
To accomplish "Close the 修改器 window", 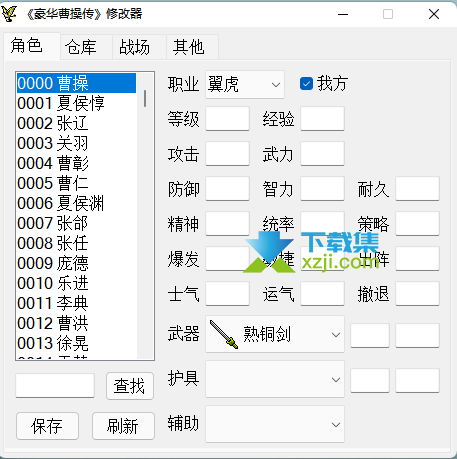I will click(x=434, y=14).
